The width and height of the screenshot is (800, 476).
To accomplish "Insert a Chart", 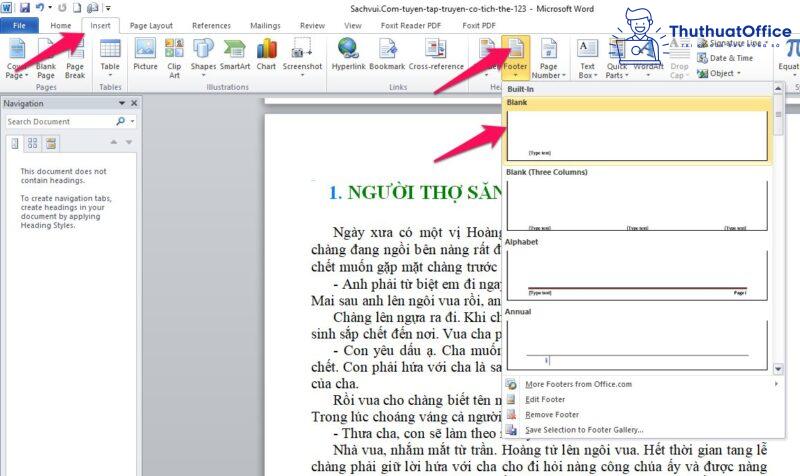I will [266, 54].
